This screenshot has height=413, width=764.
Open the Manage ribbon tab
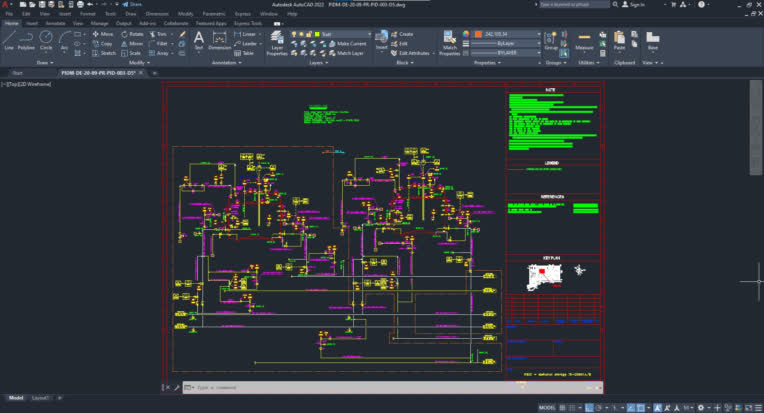(99, 23)
